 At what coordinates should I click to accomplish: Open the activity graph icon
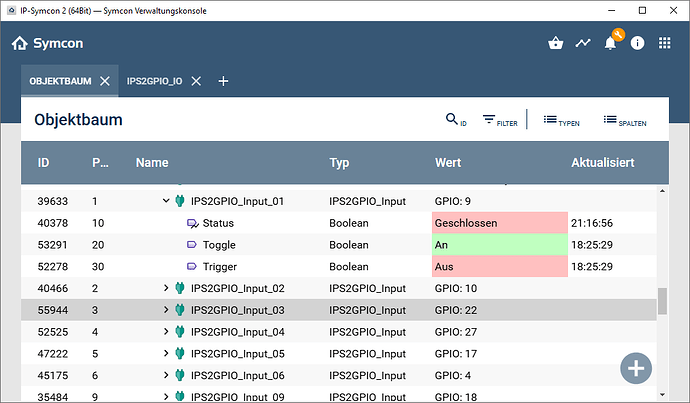point(583,43)
